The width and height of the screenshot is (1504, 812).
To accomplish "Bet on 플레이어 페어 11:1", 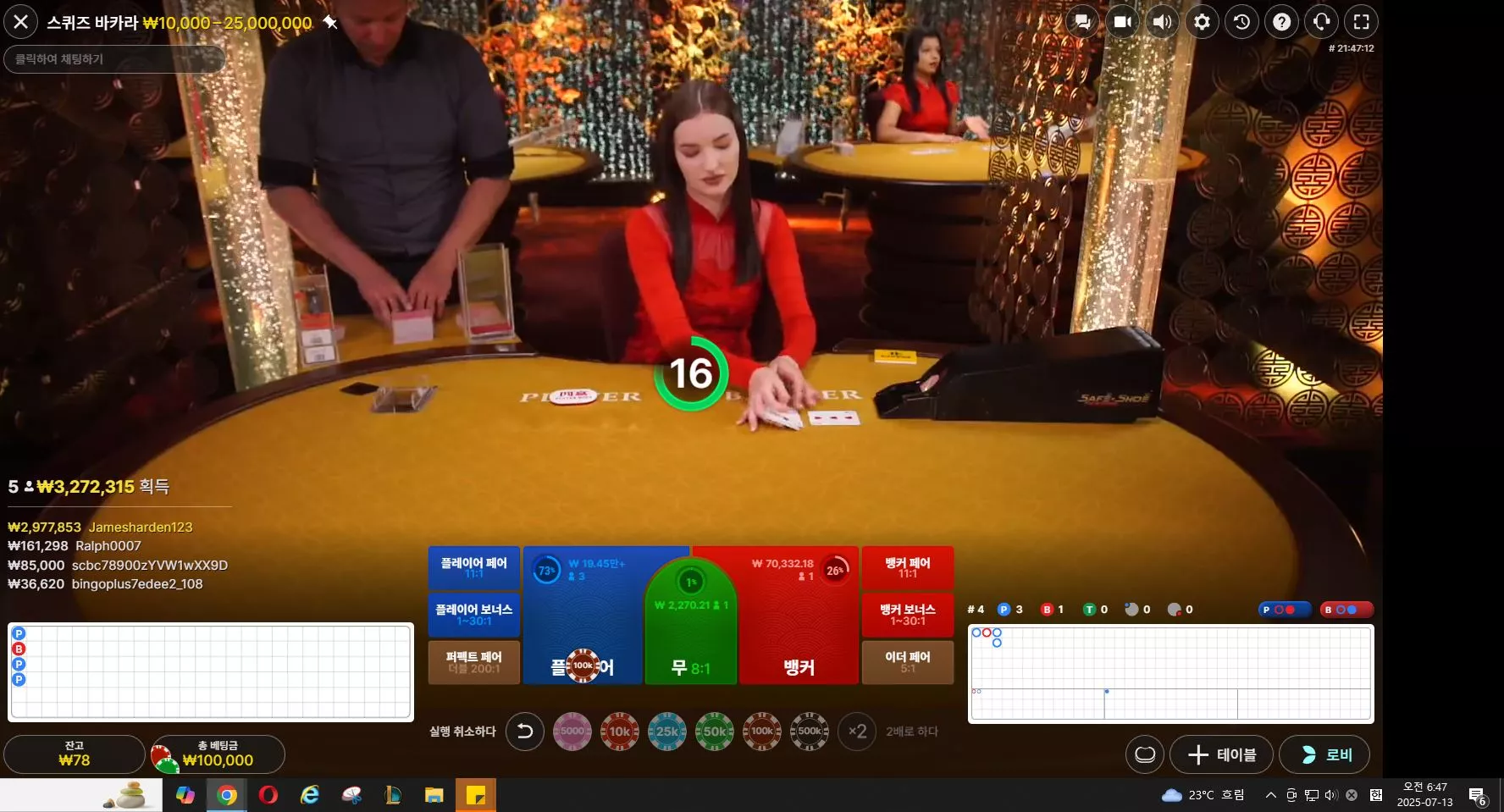I will (473, 567).
